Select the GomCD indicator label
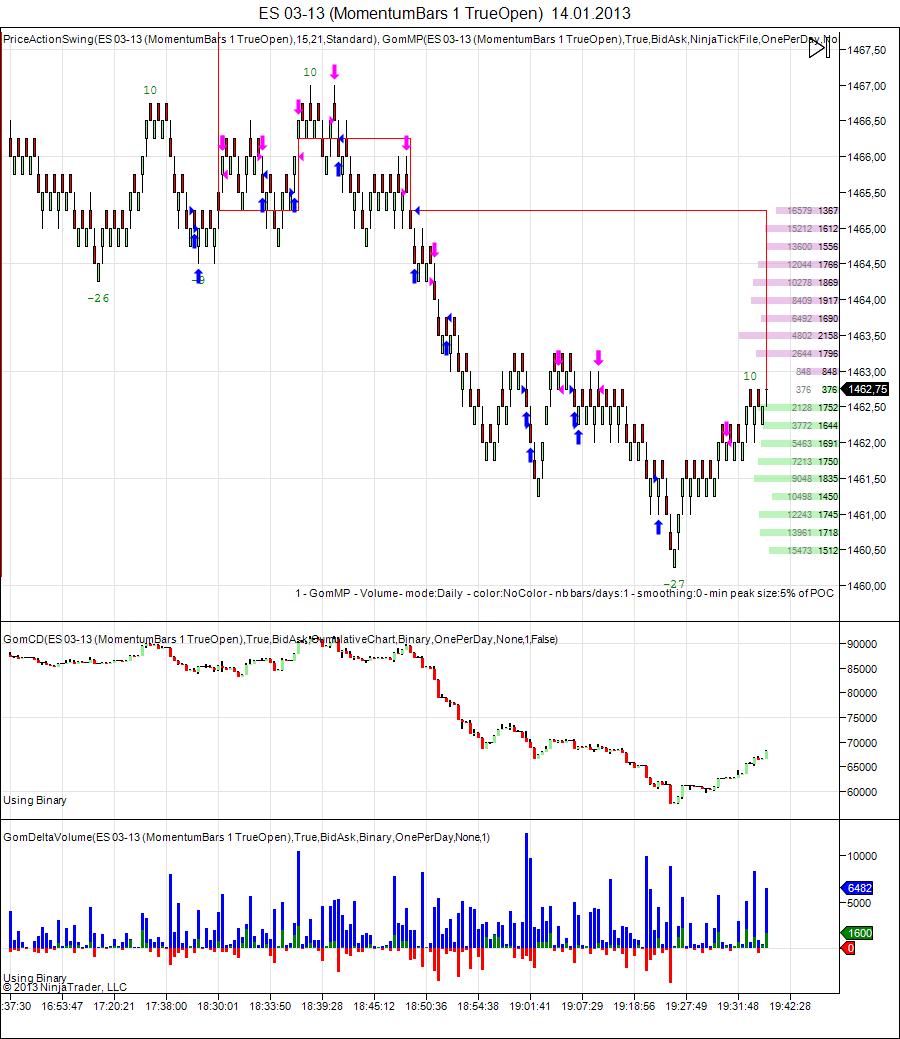The width and height of the screenshot is (900, 1039). (x=280, y=639)
